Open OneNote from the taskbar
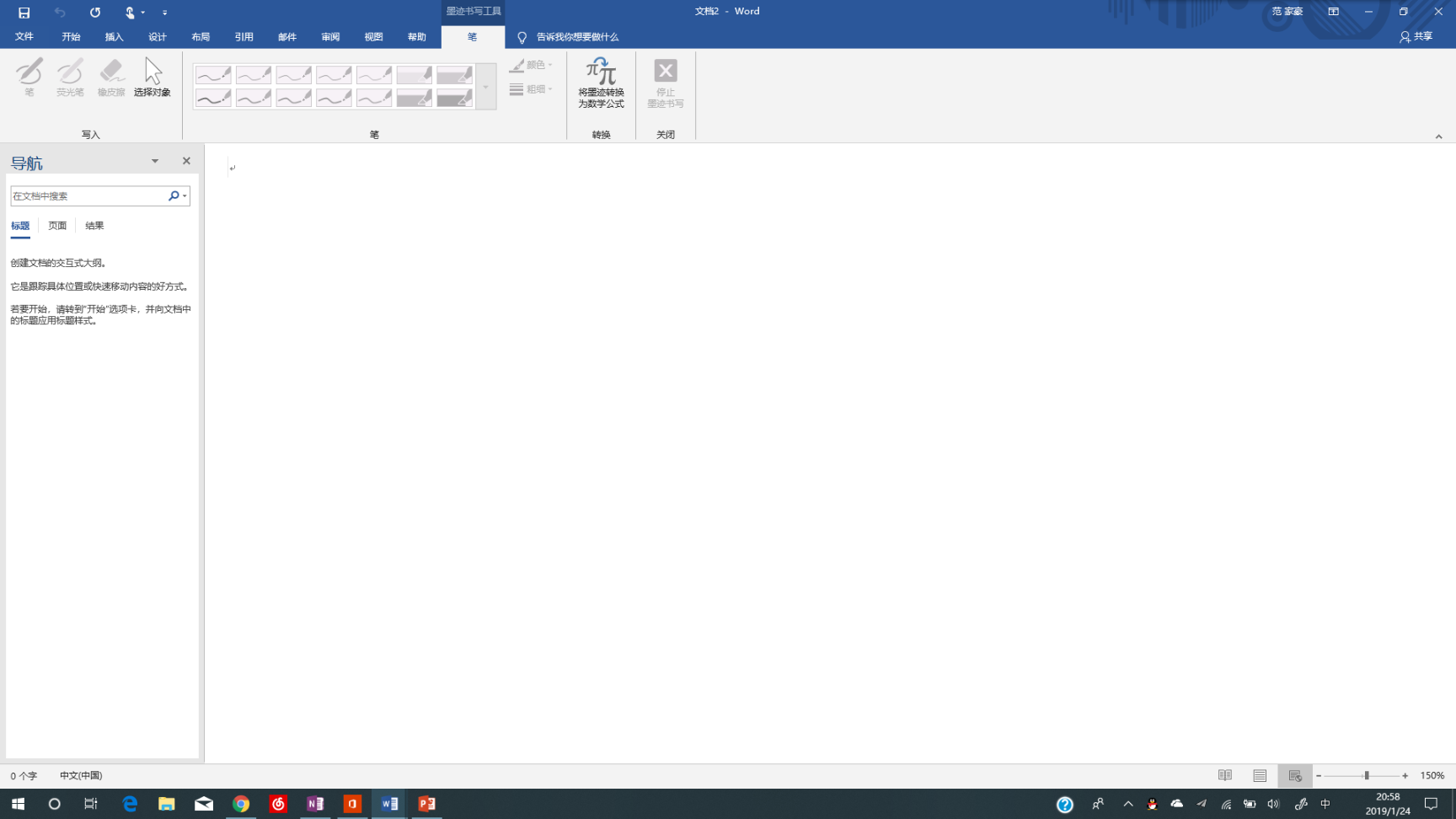 (315, 804)
